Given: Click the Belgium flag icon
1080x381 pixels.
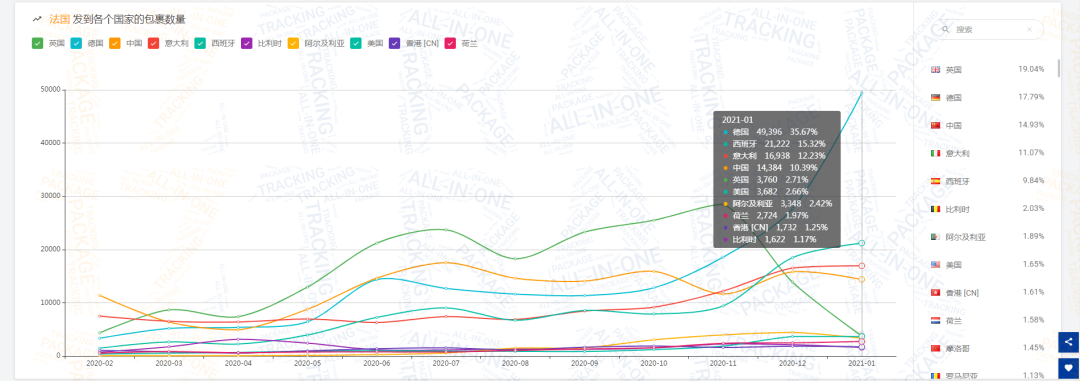Looking at the screenshot, I should [x=935, y=209].
